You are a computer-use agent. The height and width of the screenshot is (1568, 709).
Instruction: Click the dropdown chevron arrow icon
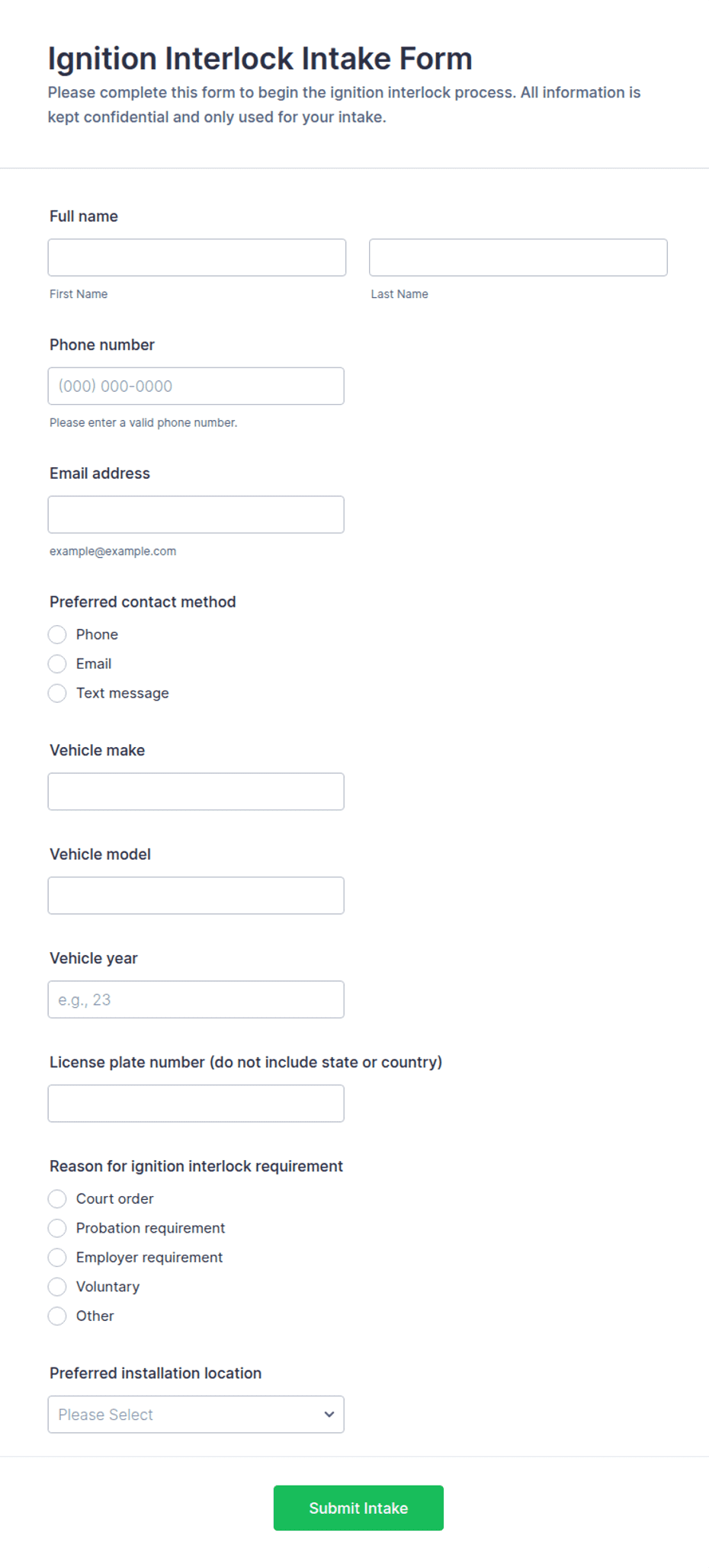tap(329, 1415)
